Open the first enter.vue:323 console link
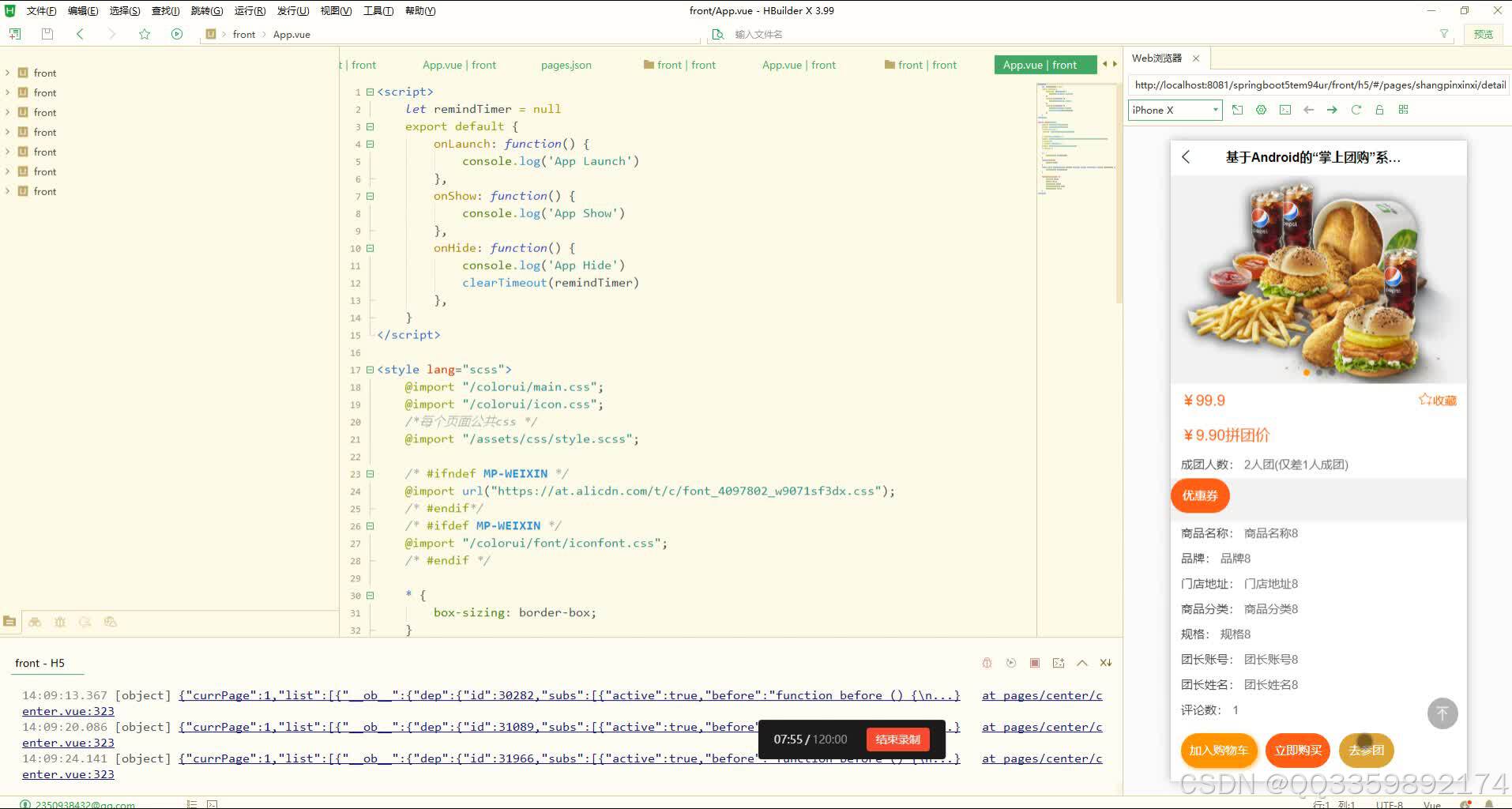 pos(68,711)
